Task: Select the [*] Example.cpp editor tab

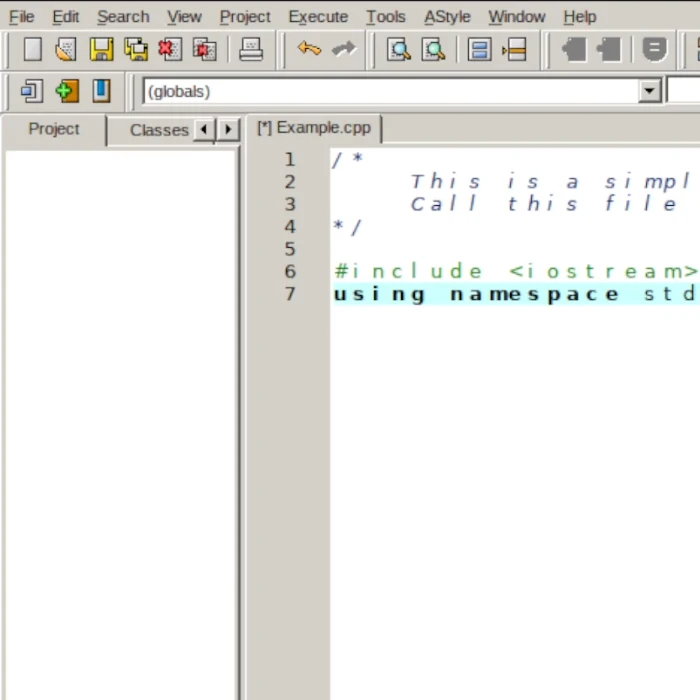Action: (314, 129)
